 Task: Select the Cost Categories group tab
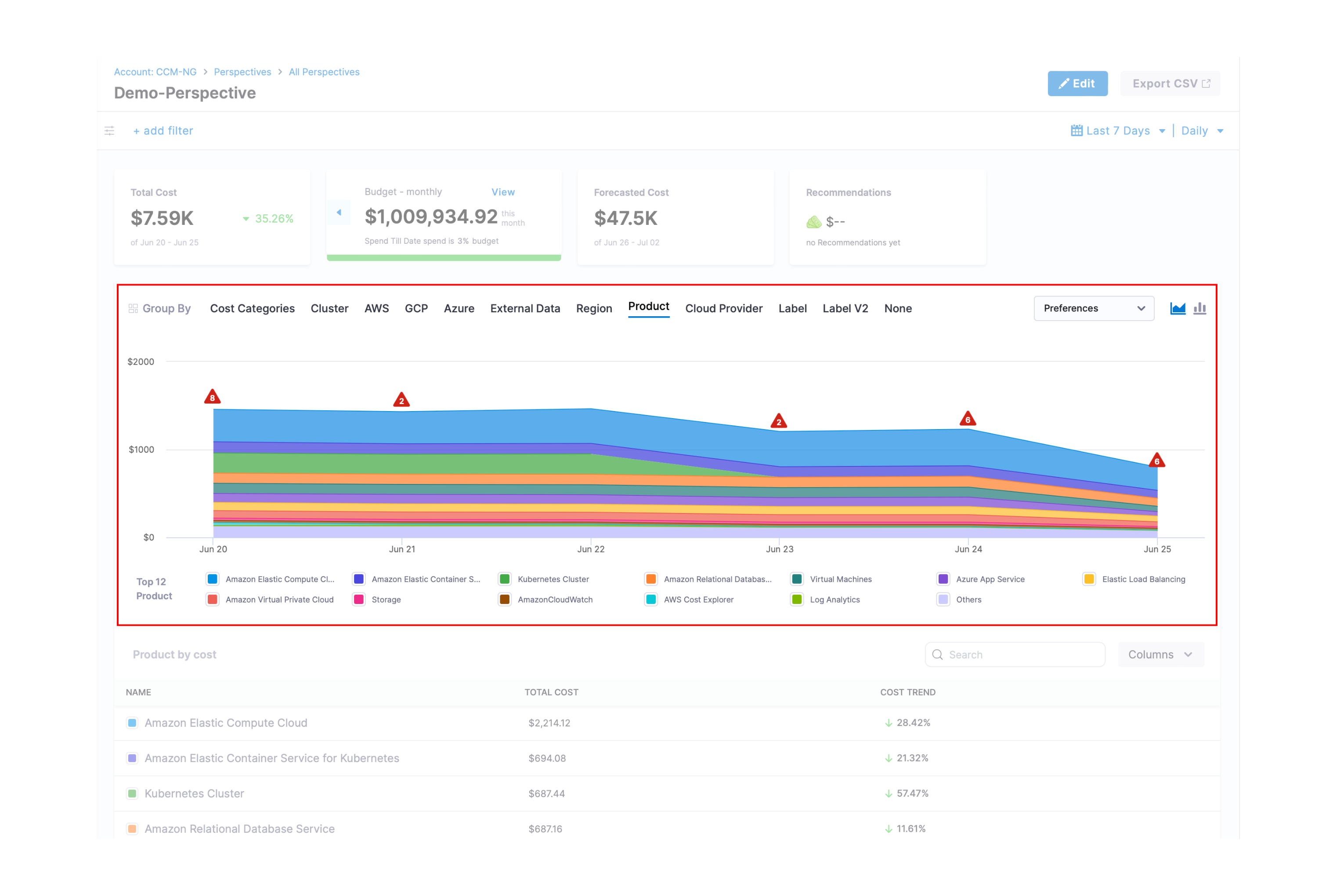pos(252,309)
